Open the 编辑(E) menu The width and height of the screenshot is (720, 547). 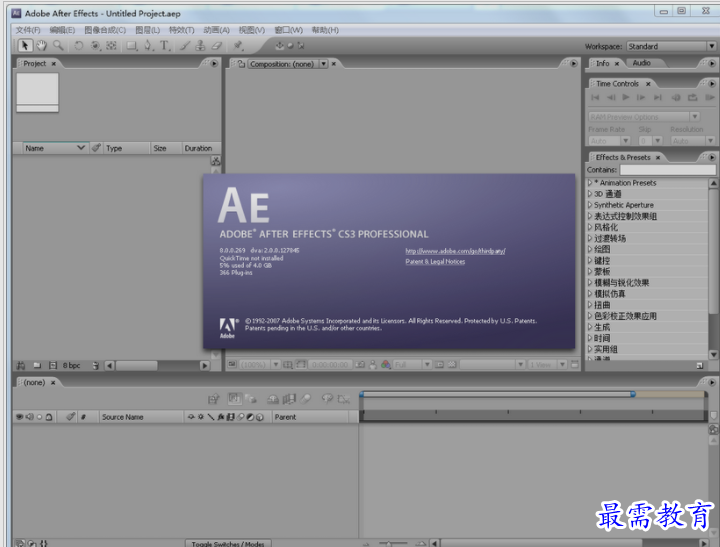point(62,30)
